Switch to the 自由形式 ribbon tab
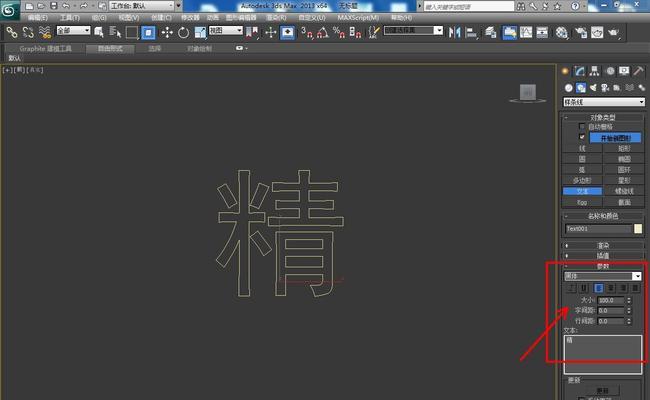 tap(110, 48)
